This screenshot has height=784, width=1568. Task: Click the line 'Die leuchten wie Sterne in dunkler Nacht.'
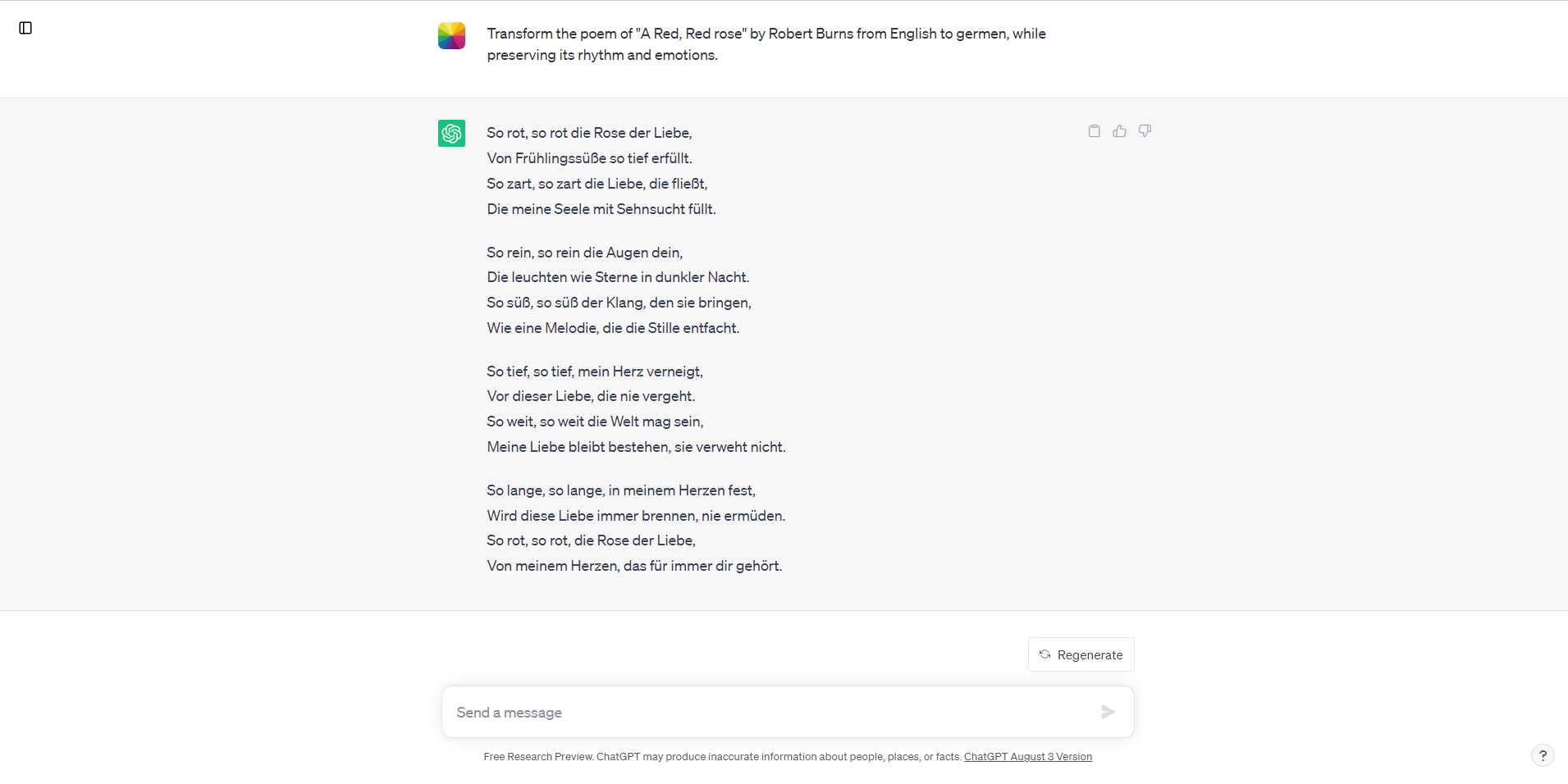click(618, 277)
